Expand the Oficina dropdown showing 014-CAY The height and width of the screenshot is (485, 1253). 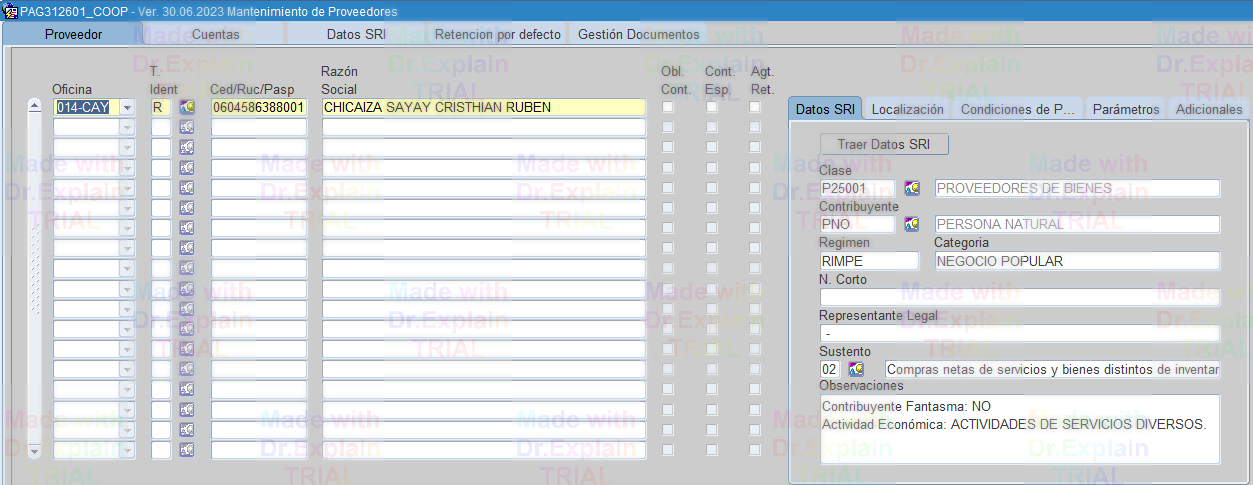127,107
